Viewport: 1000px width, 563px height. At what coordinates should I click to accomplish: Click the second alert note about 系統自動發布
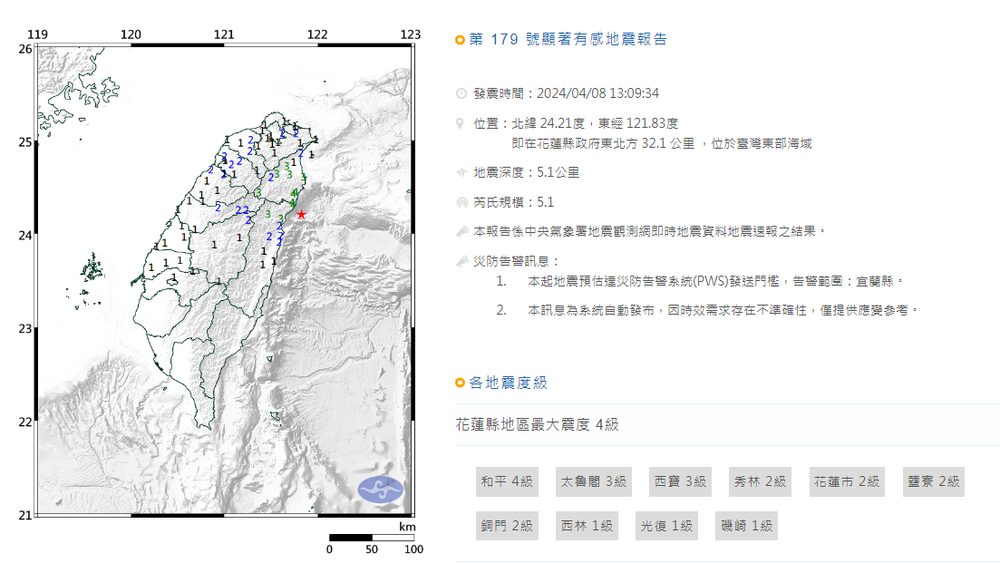pos(723,311)
